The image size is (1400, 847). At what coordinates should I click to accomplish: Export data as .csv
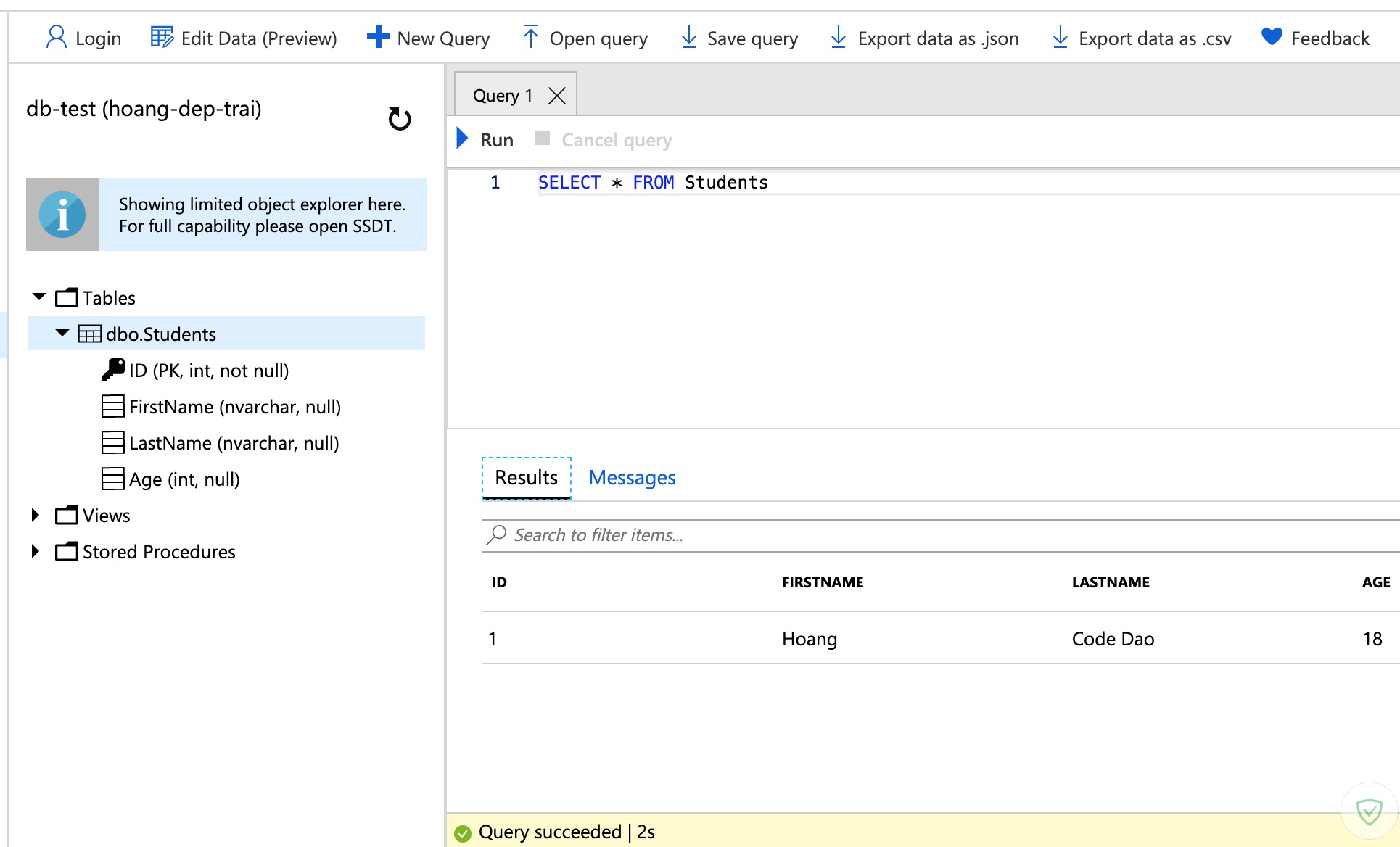coord(1142,38)
